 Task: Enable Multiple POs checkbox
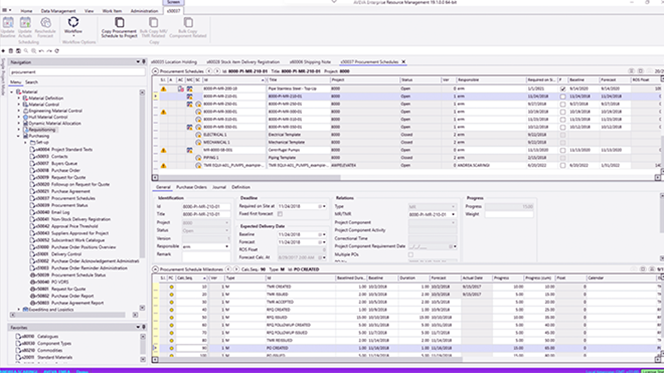point(410,255)
